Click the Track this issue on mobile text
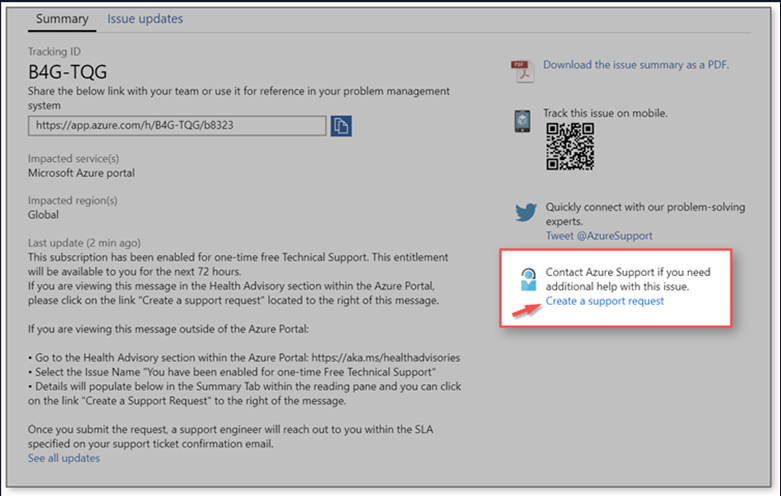This screenshot has width=781, height=496. (x=605, y=113)
